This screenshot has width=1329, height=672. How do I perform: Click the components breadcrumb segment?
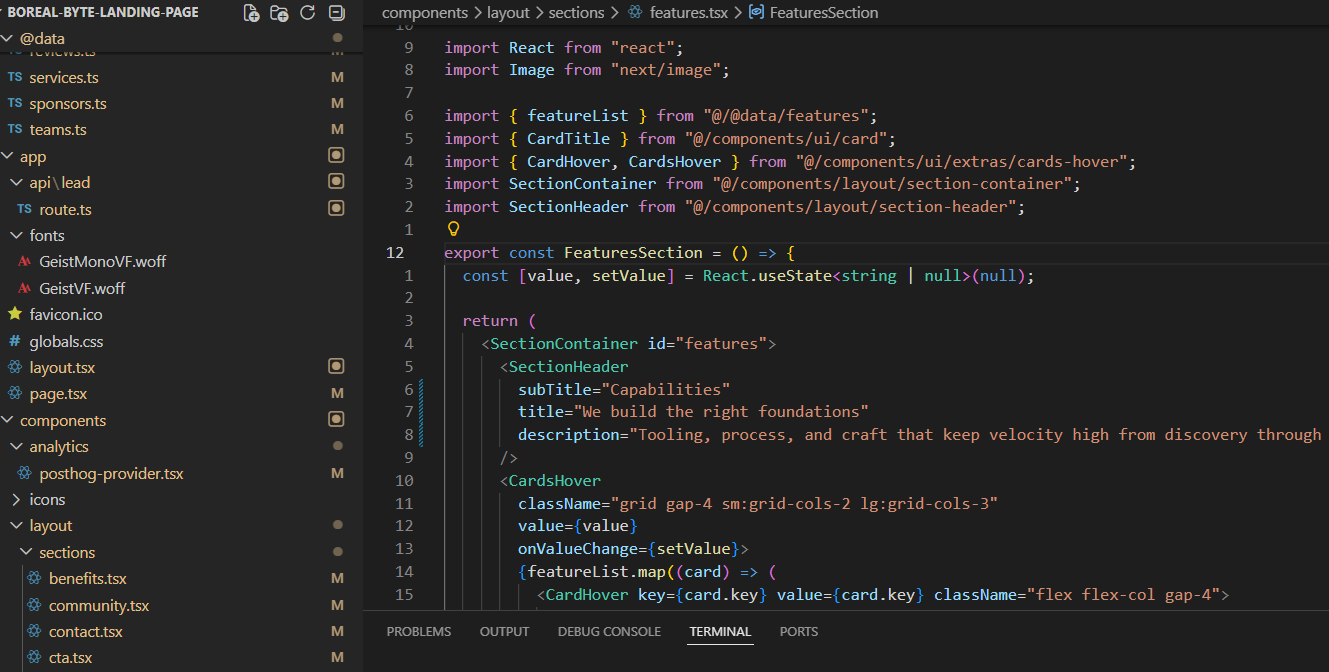tap(424, 13)
